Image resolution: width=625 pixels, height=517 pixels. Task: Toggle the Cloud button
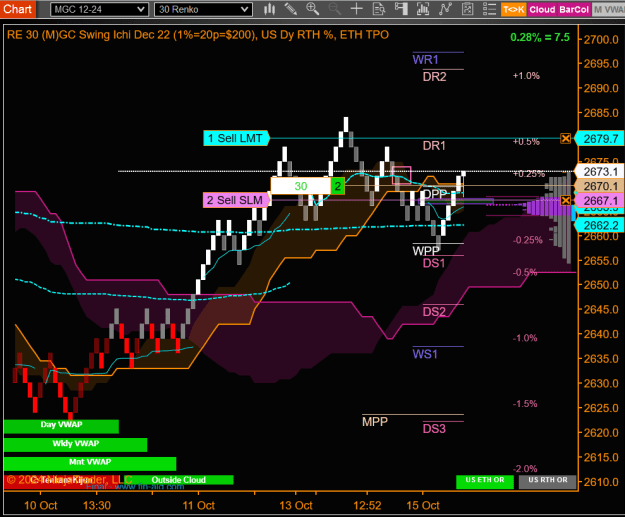click(x=542, y=9)
